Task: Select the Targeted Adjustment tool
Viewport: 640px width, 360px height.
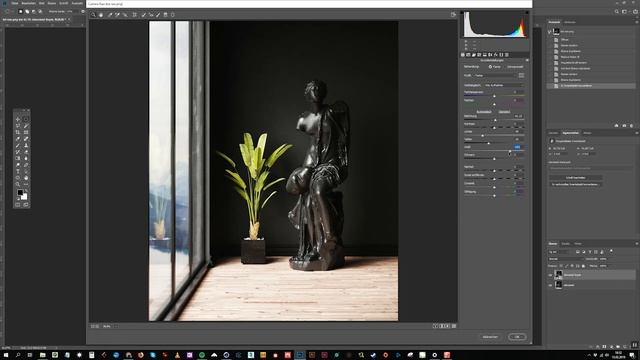Action: pos(125,15)
